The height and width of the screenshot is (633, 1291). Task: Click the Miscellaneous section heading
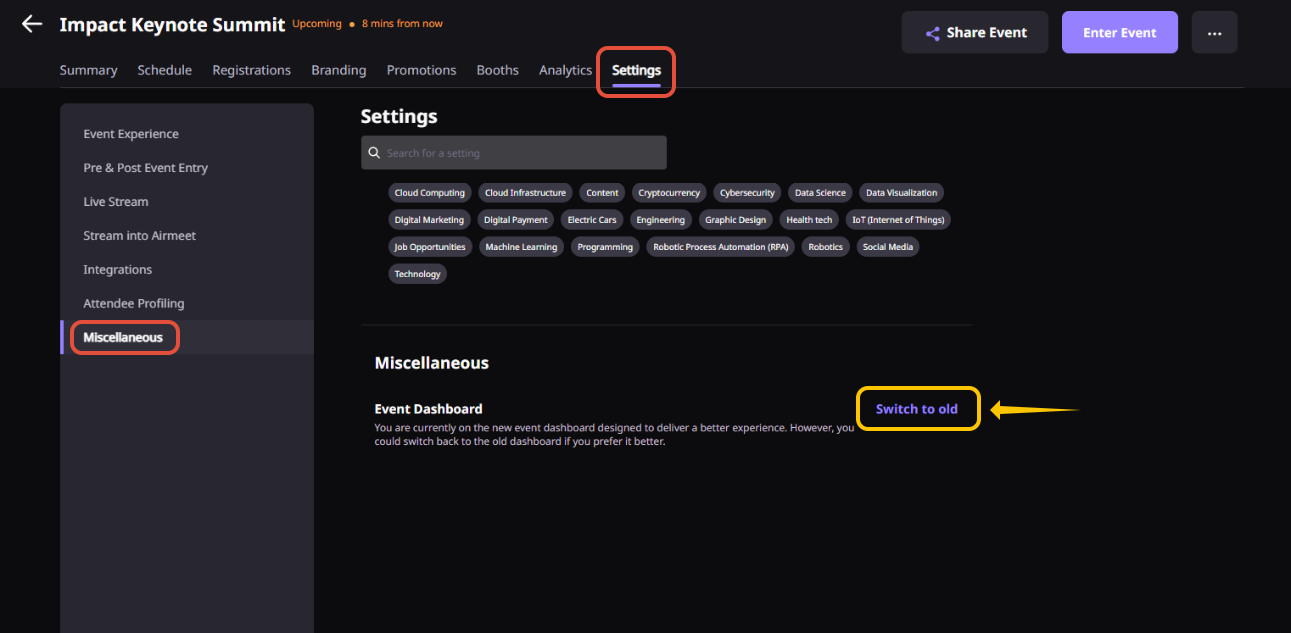(x=432, y=363)
